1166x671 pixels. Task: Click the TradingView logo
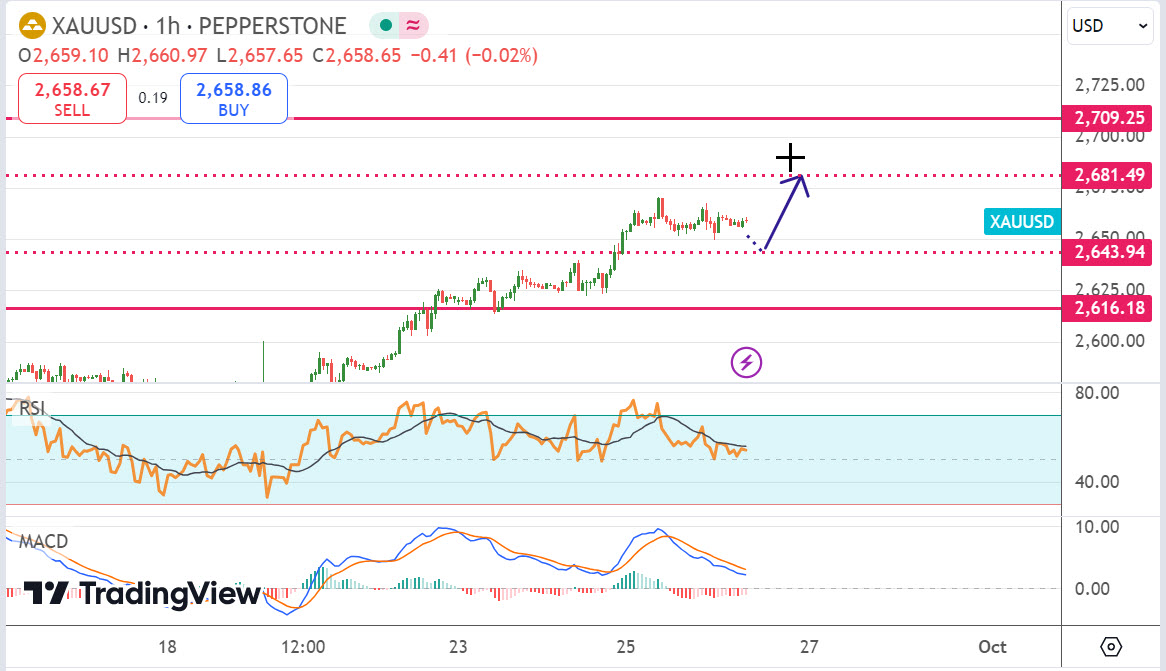click(x=141, y=594)
